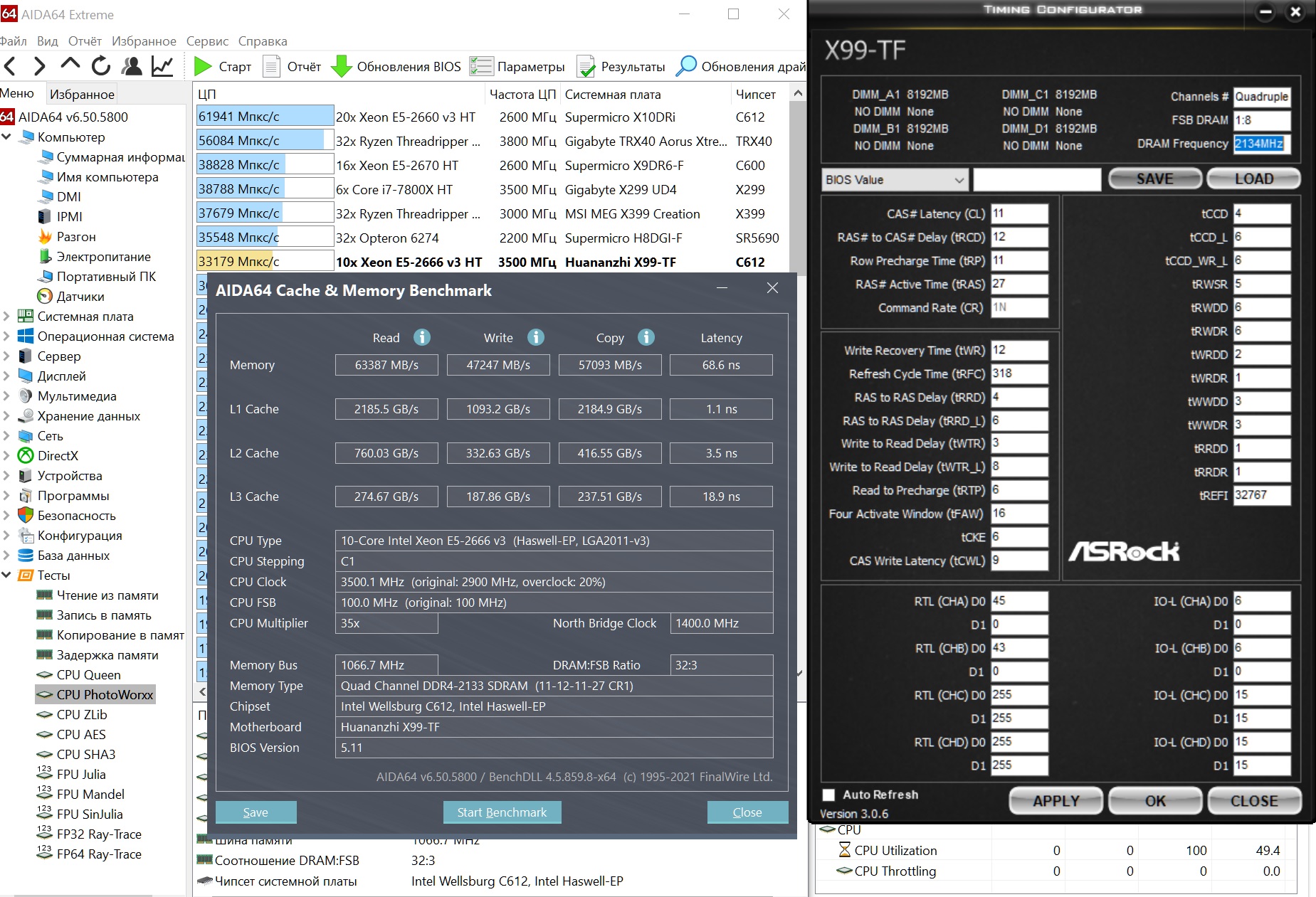This screenshot has width=1316, height=897.
Task: Select Датчики sensor item in tree
Action: [x=70, y=297]
